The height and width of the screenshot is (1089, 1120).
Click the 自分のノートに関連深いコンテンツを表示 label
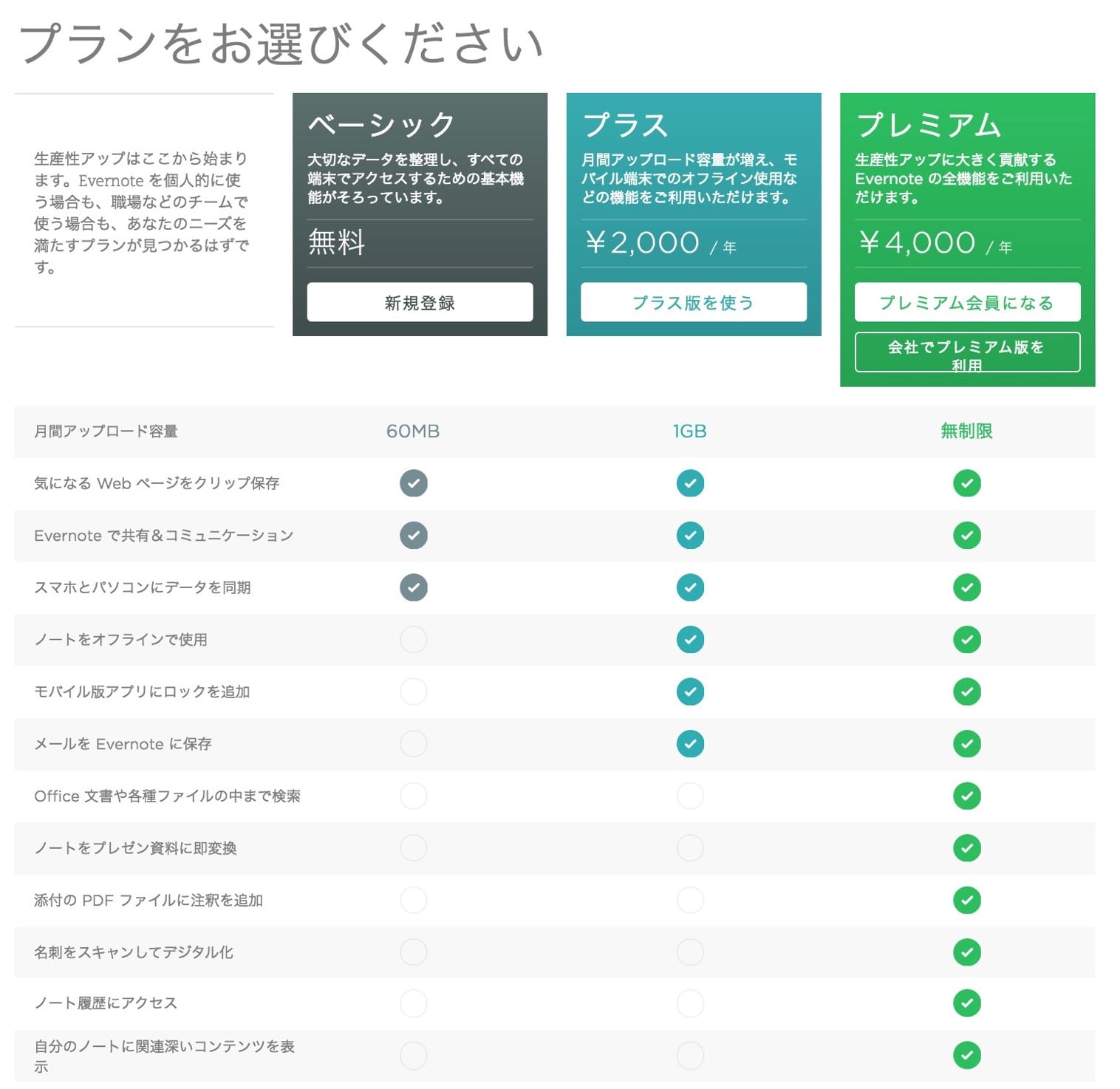tap(164, 1056)
